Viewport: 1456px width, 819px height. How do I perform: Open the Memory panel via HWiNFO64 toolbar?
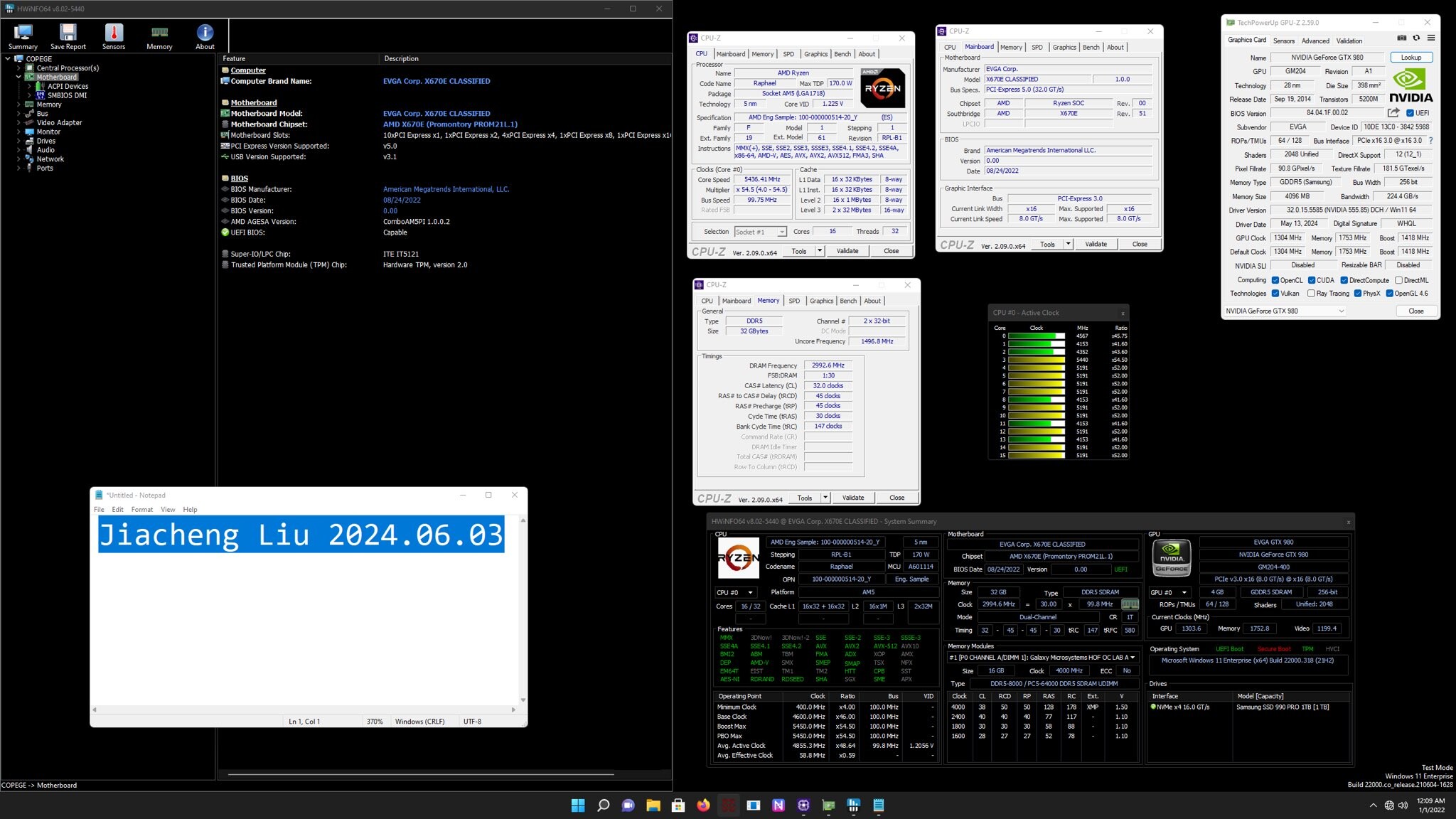click(x=159, y=32)
